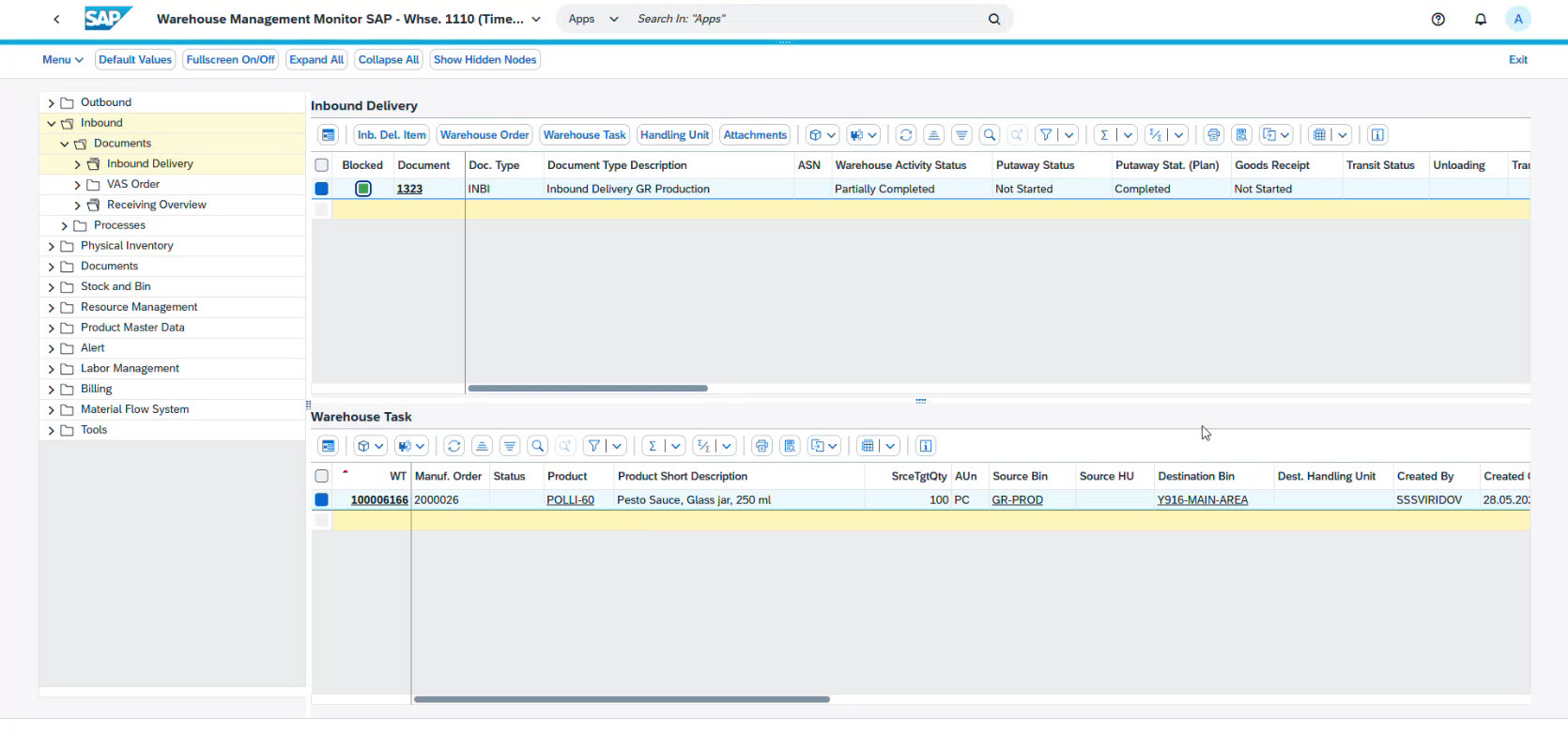The image size is (1568, 735).
Task: Click the details view icon in Inbound Delivery toolbar
Action: tap(328, 135)
